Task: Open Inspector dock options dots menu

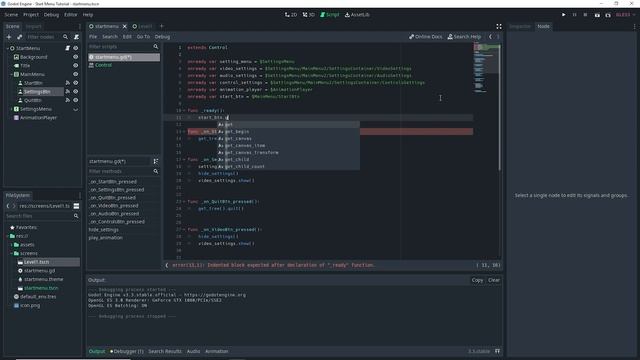Action: pos(634,27)
